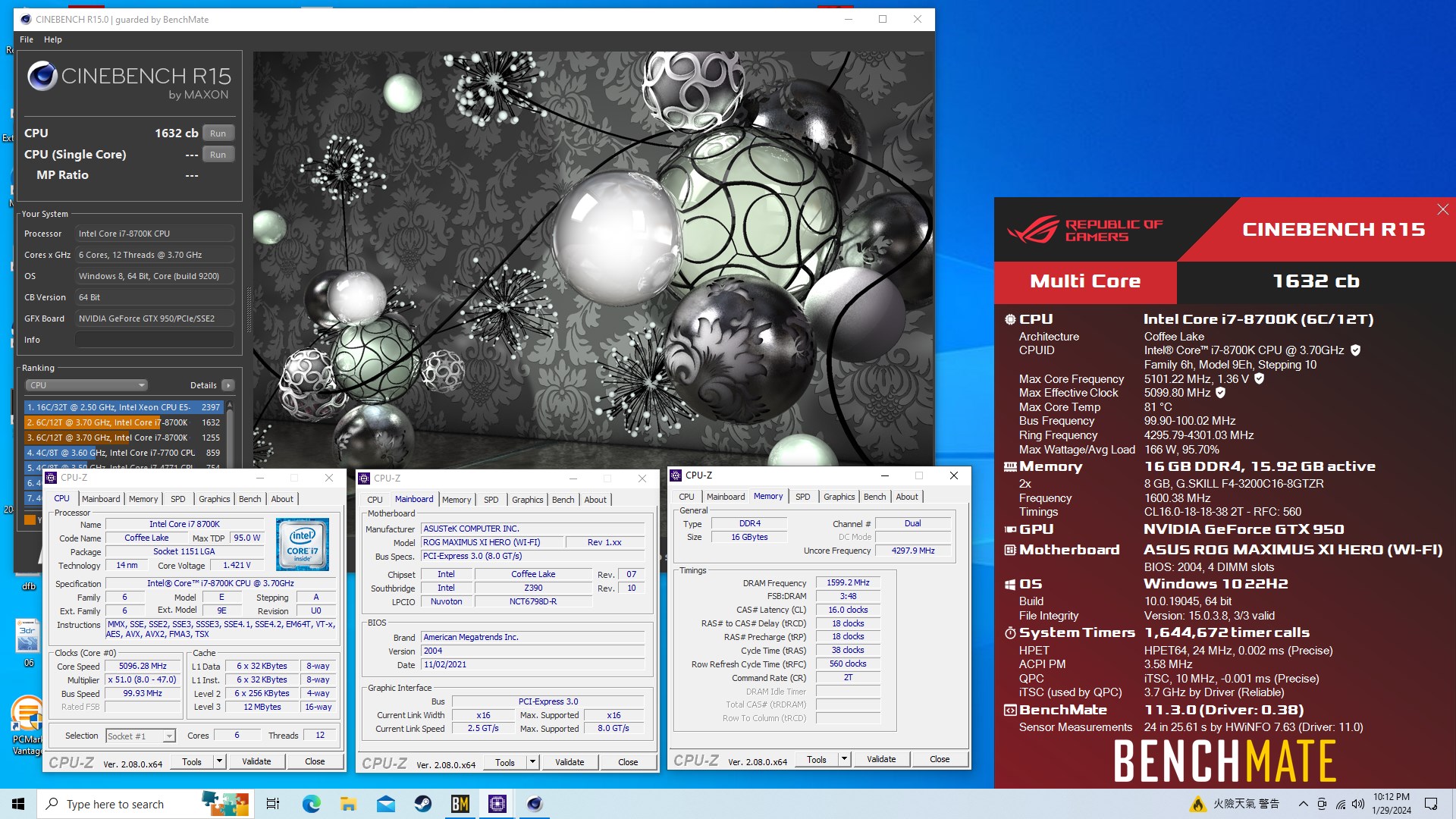This screenshot has width=1456, height=819.
Task: Click the ranking scrollbar up arrow
Action: (x=229, y=405)
